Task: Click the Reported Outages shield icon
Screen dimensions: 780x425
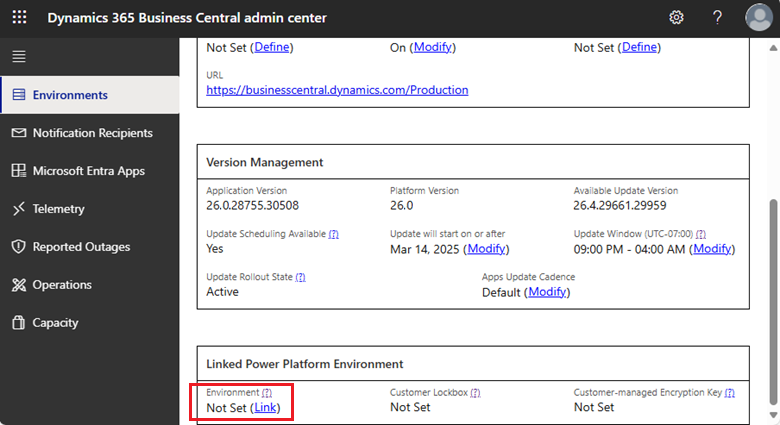Action: (19, 247)
